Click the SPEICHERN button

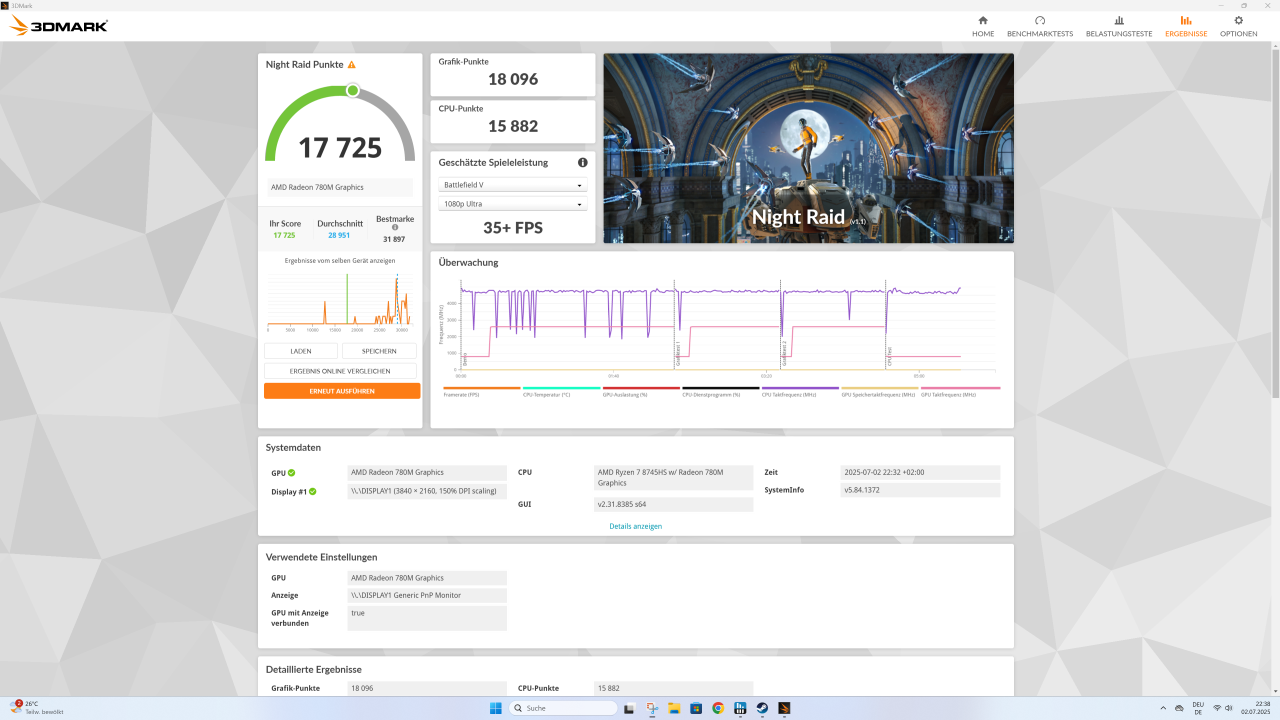click(x=379, y=351)
